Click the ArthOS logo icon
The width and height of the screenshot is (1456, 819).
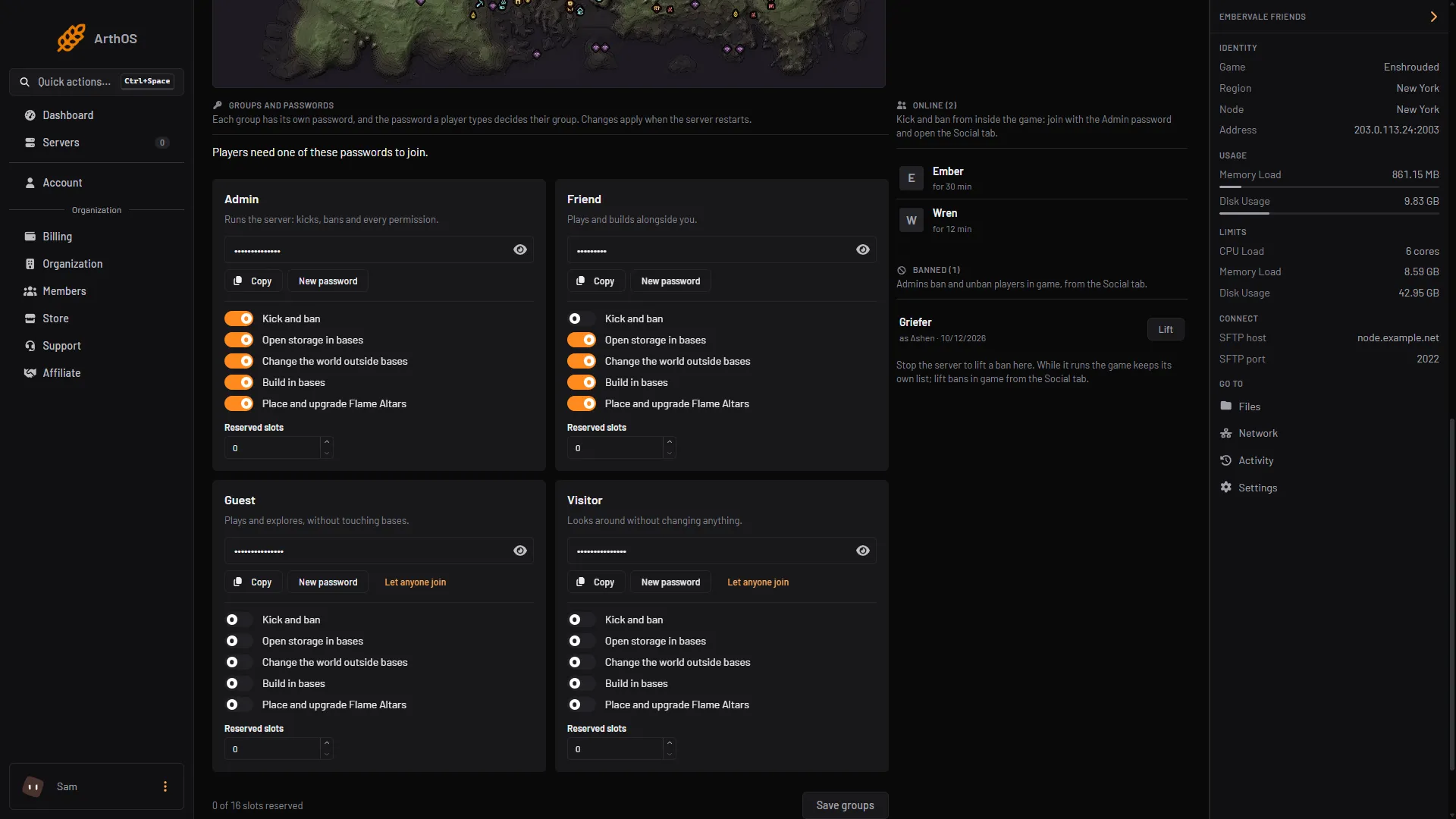coord(71,38)
